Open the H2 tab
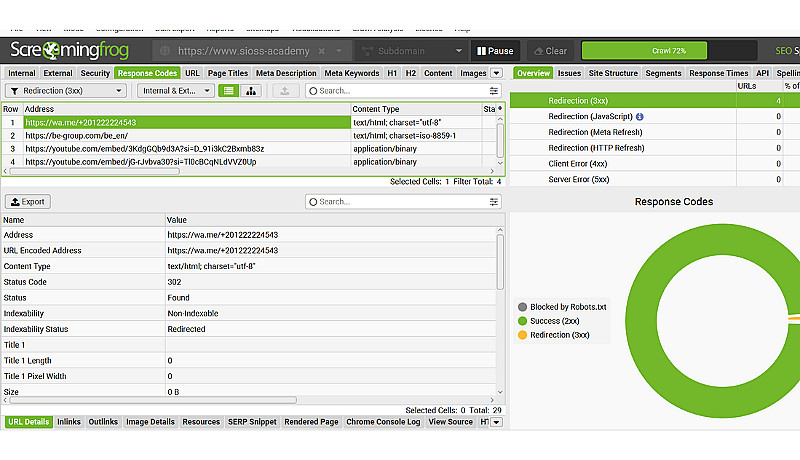This screenshot has height=460, width=800. point(411,73)
